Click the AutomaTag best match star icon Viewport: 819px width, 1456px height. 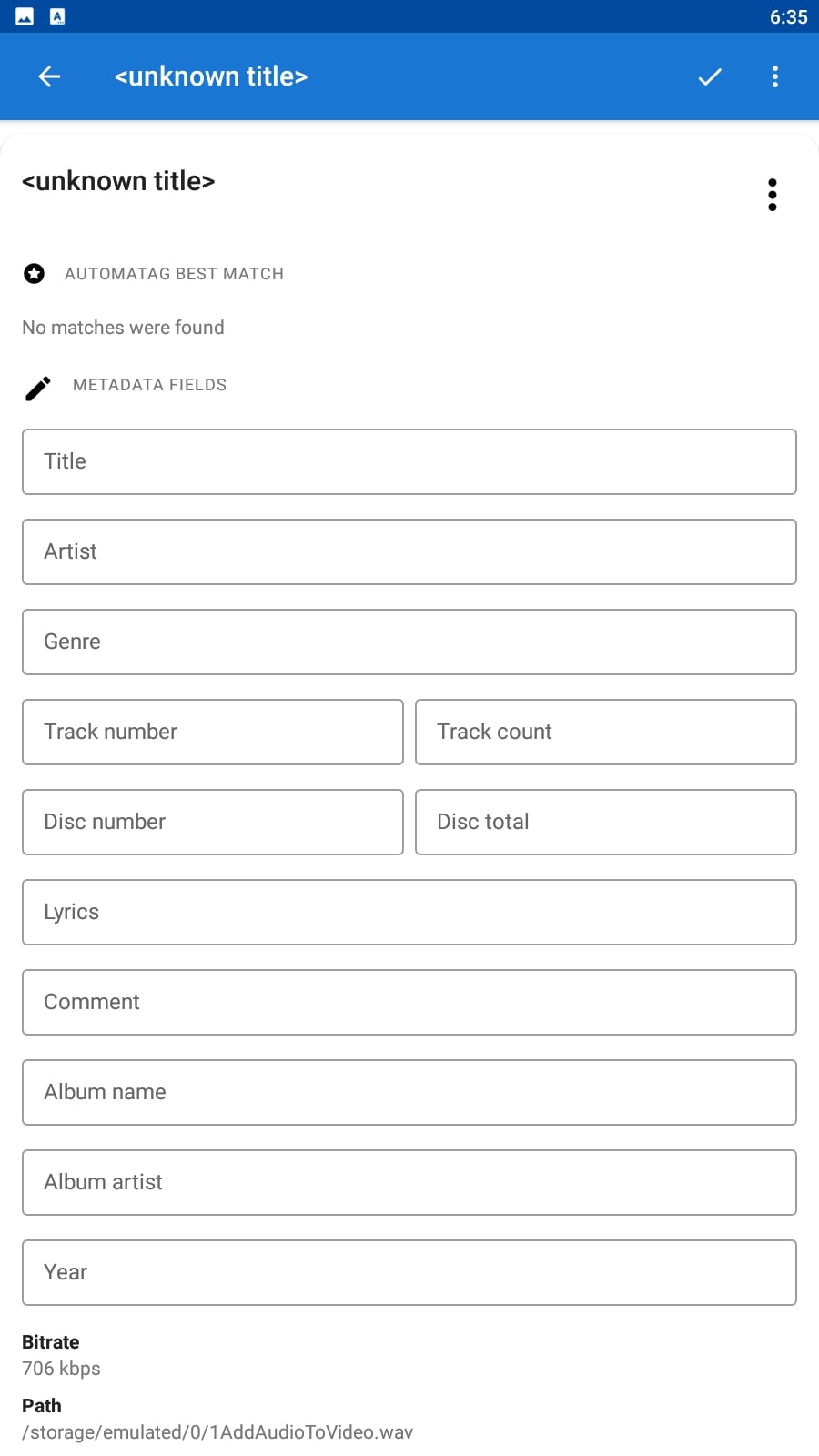click(34, 274)
